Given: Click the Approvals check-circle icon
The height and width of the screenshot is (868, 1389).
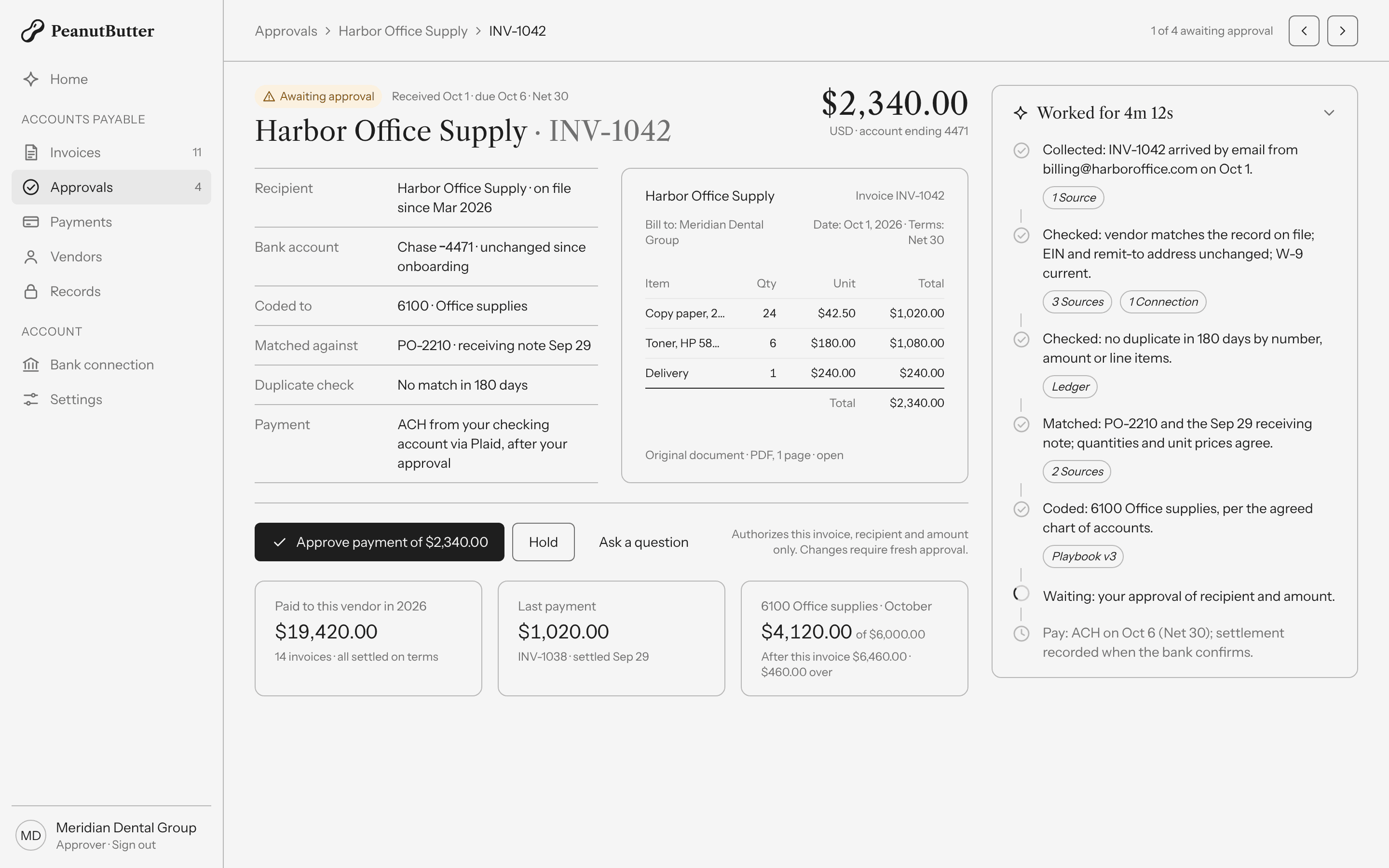Looking at the screenshot, I should click(31, 187).
